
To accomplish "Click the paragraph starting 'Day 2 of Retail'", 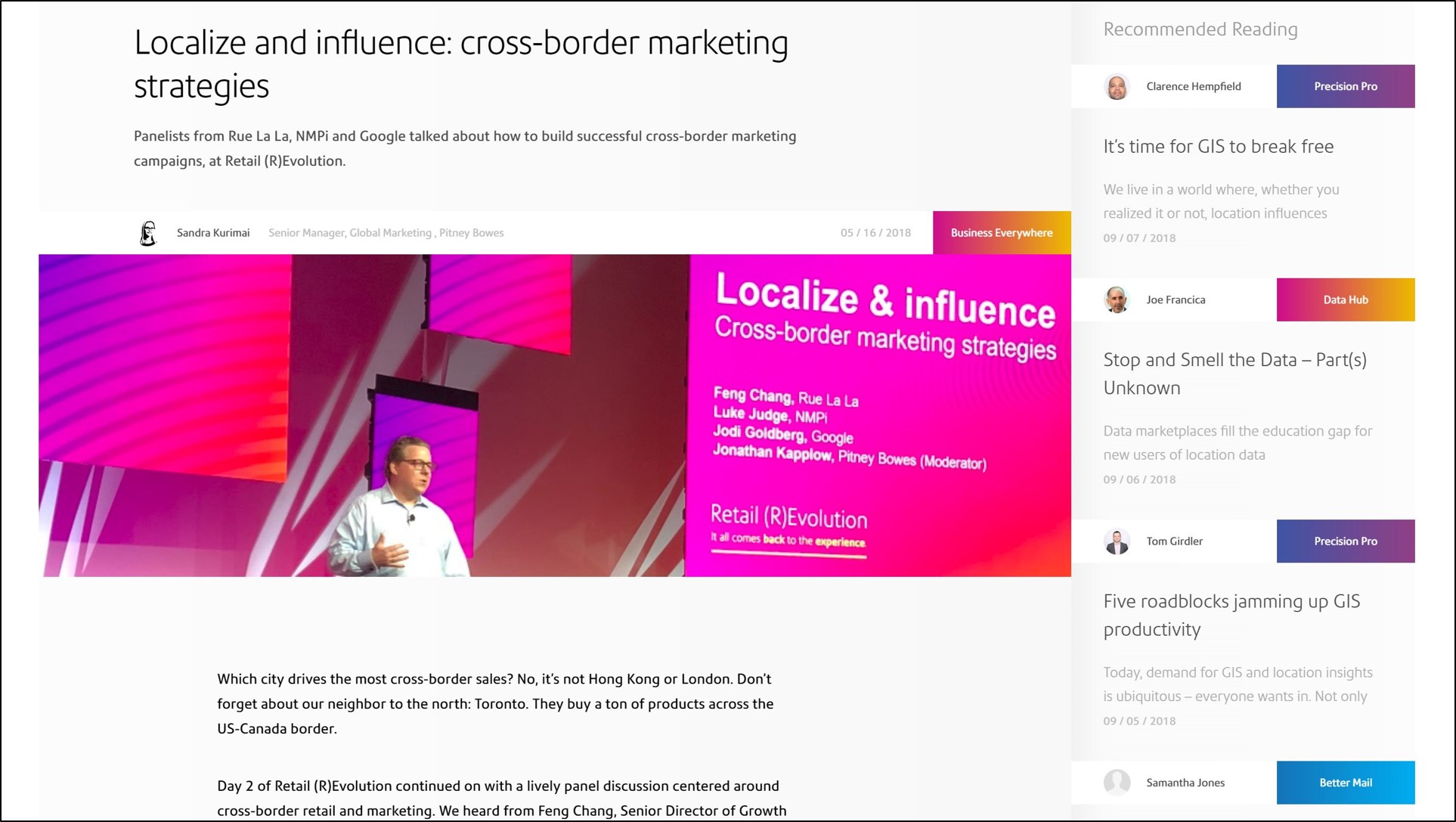I will 502,798.
